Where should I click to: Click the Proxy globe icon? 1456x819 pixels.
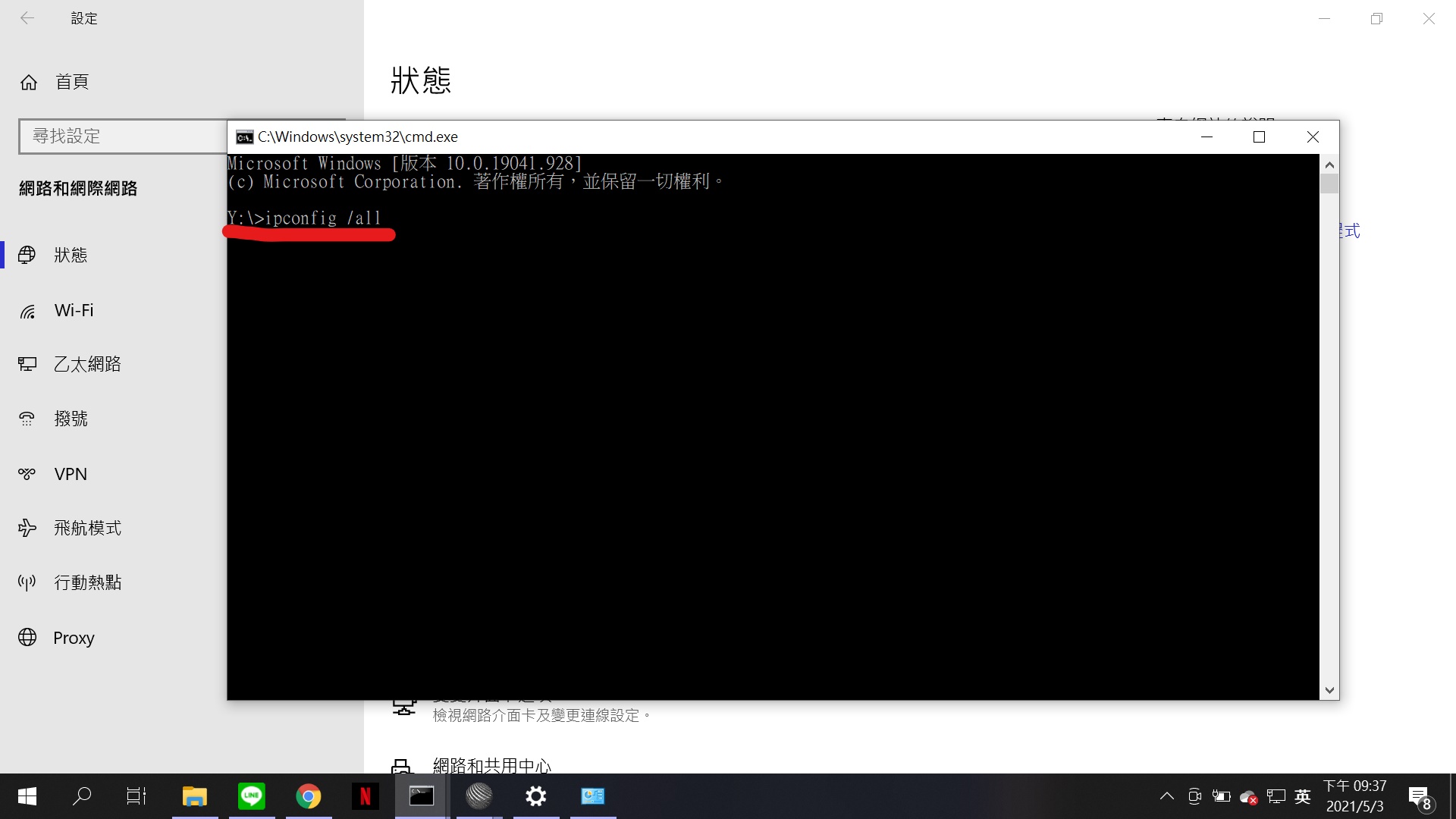pos(27,637)
